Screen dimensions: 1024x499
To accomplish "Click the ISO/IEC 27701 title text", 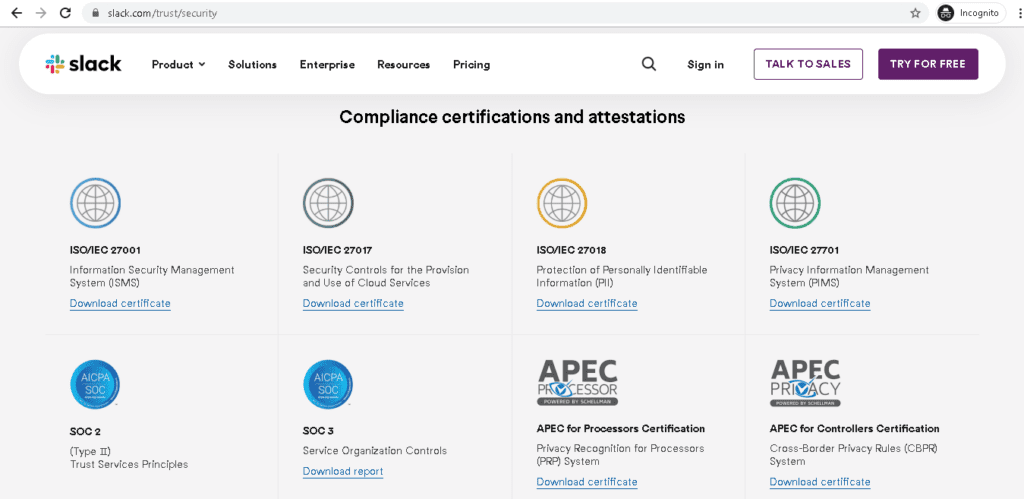I will (x=805, y=250).
